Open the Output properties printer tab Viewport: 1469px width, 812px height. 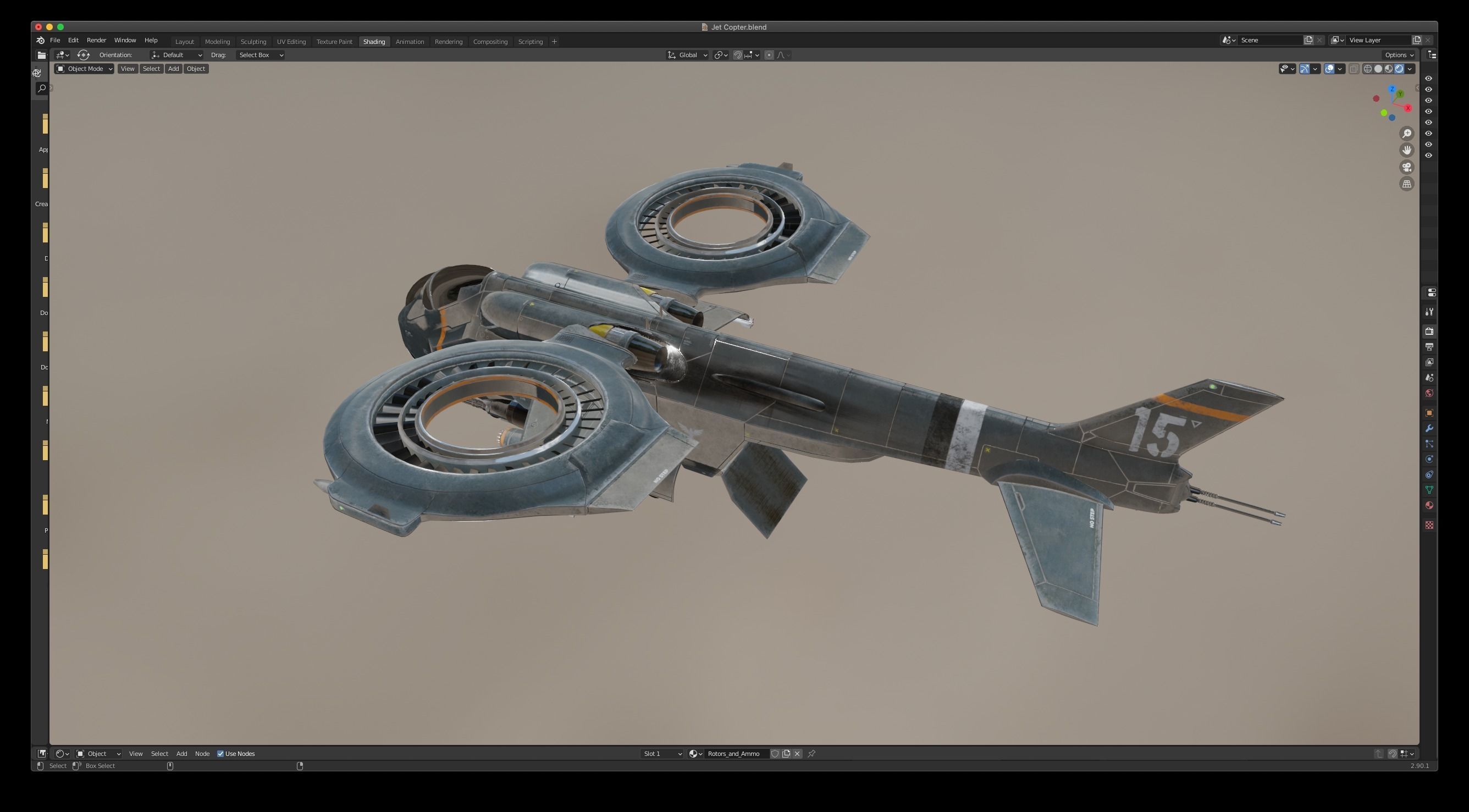1429,347
